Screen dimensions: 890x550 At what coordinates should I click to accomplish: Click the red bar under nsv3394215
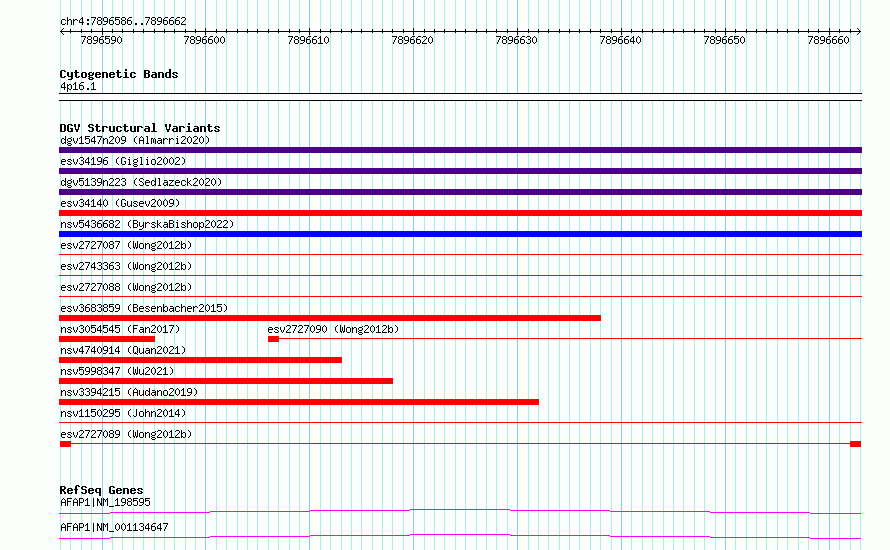pos(299,402)
